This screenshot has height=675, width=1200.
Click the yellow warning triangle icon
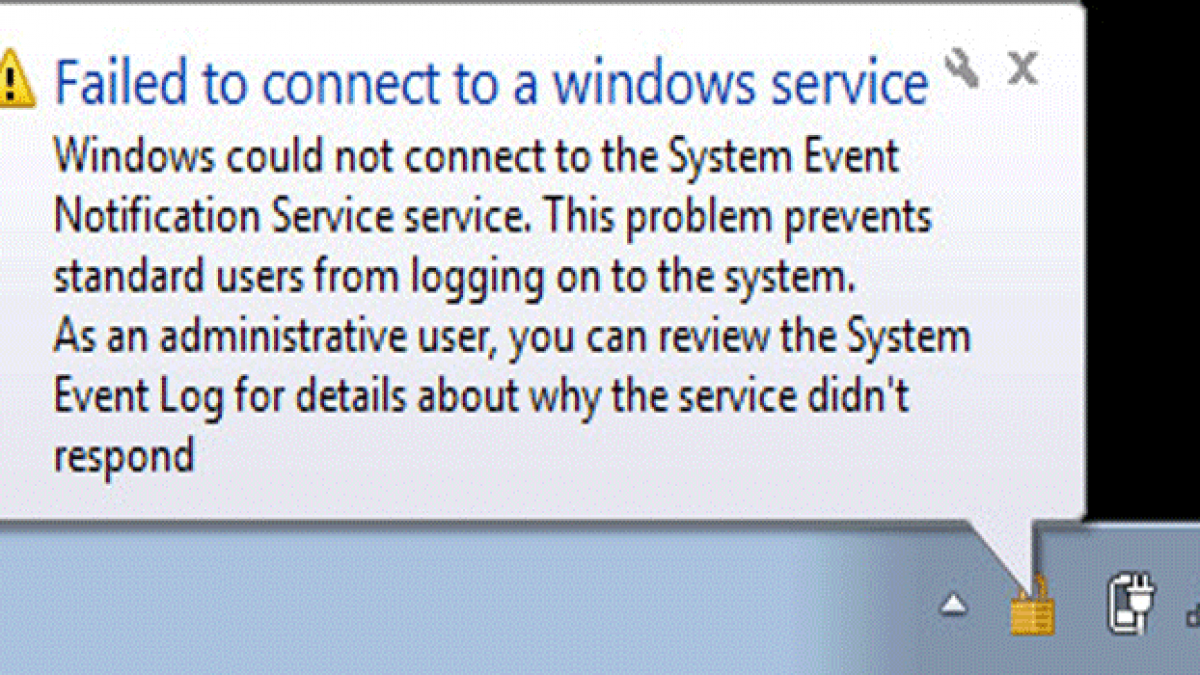[x=15, y=77]
